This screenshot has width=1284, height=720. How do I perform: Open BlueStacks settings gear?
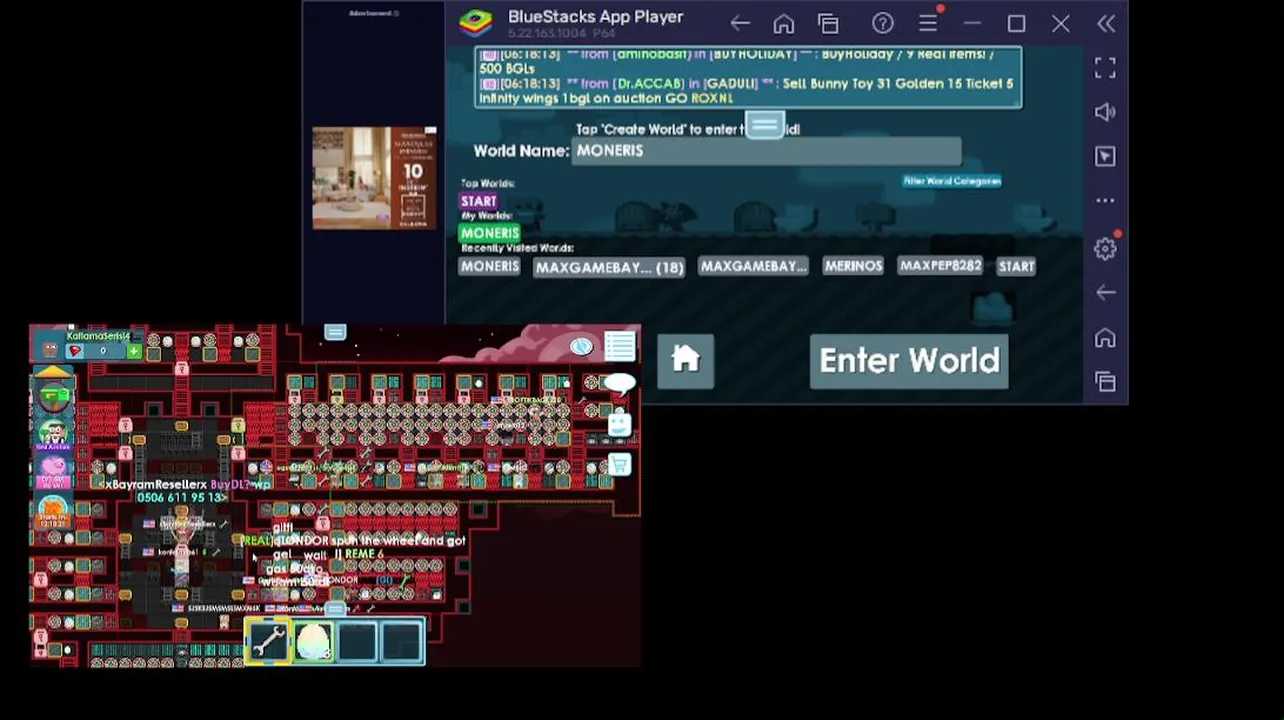click(x=1105, y=248)
